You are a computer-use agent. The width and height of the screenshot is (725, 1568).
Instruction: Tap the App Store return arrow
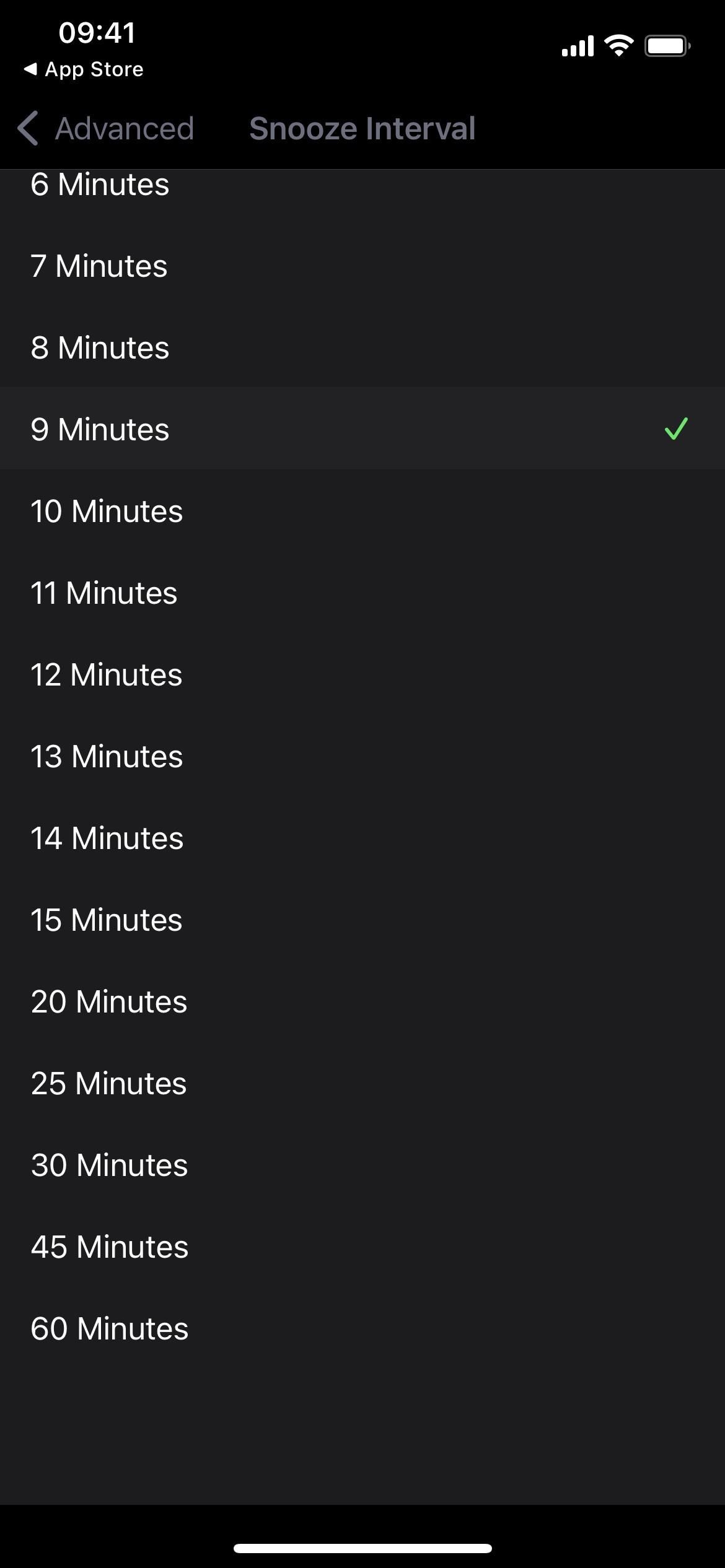coord(30,69)
